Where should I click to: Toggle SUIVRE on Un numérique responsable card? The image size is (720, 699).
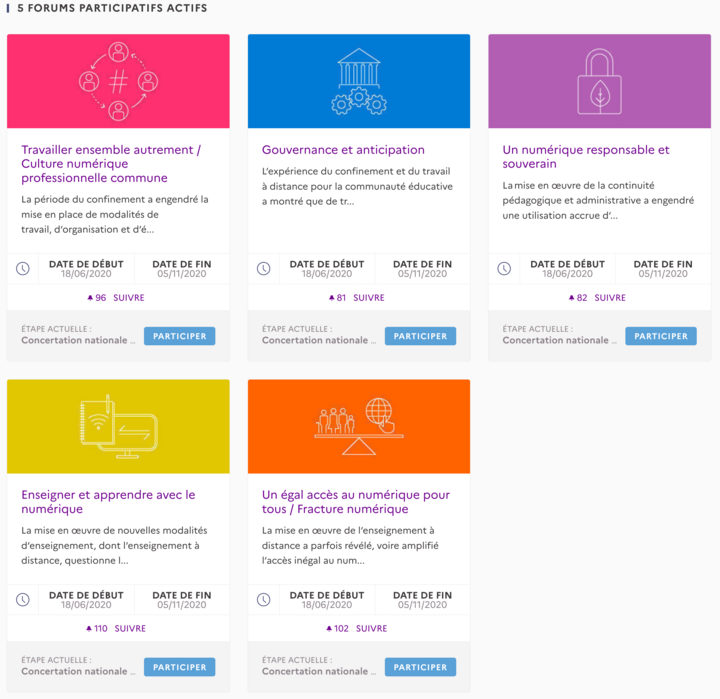[610, 298]
